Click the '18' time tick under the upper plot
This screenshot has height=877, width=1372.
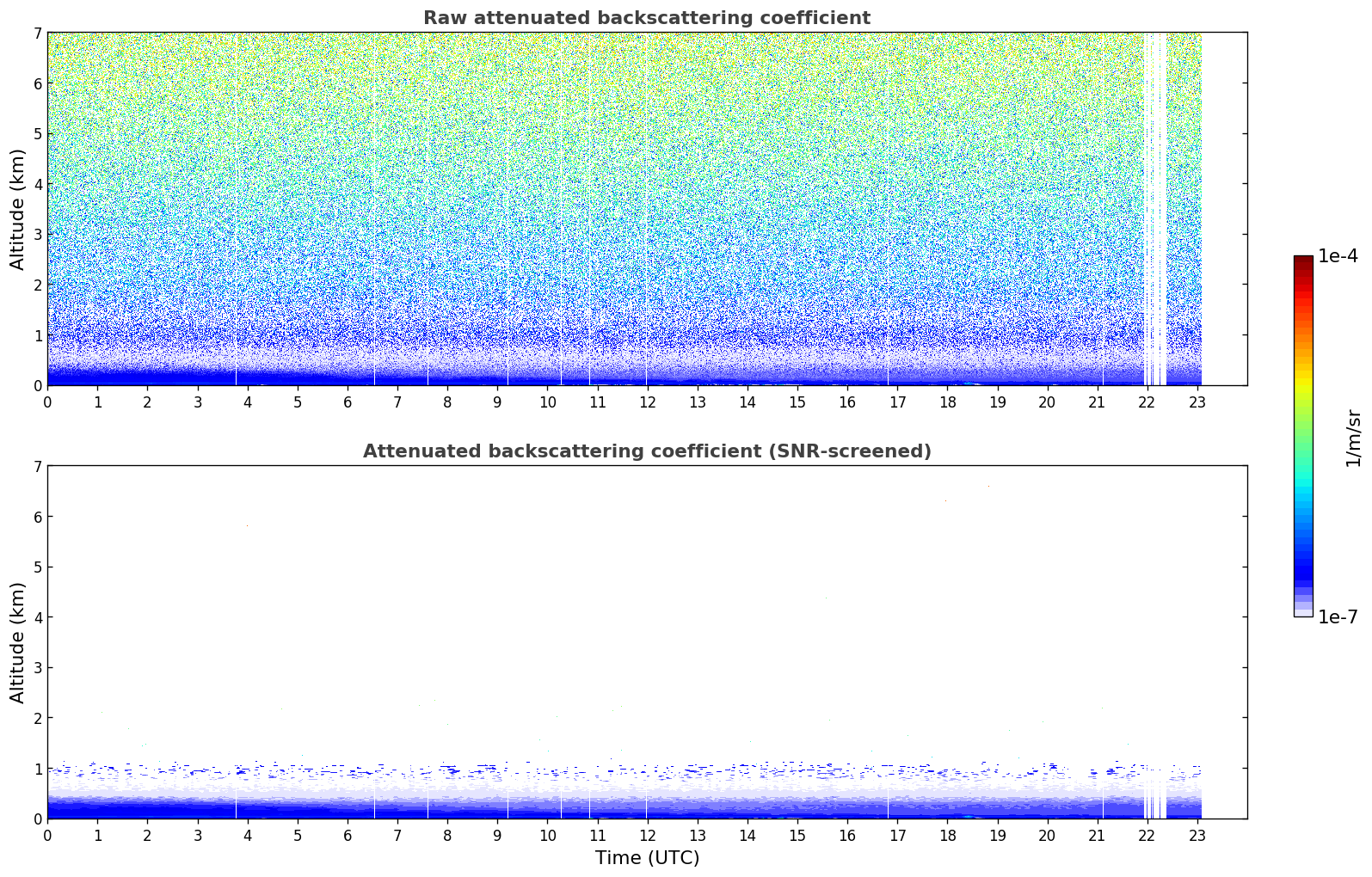pos(947,402)
